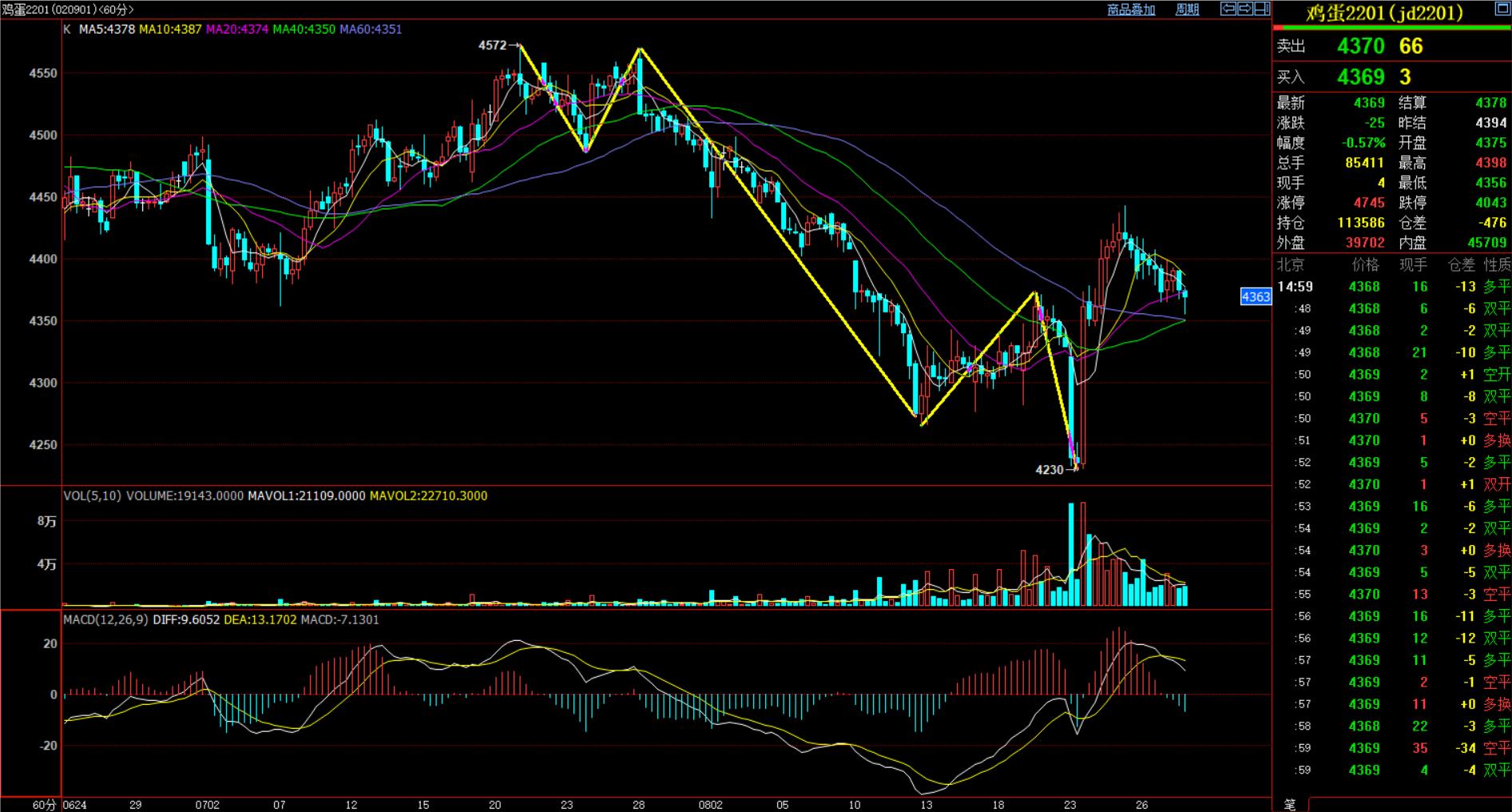
Task: Click the red-green buy/sell ratio bar
Action: (1391, 28)
